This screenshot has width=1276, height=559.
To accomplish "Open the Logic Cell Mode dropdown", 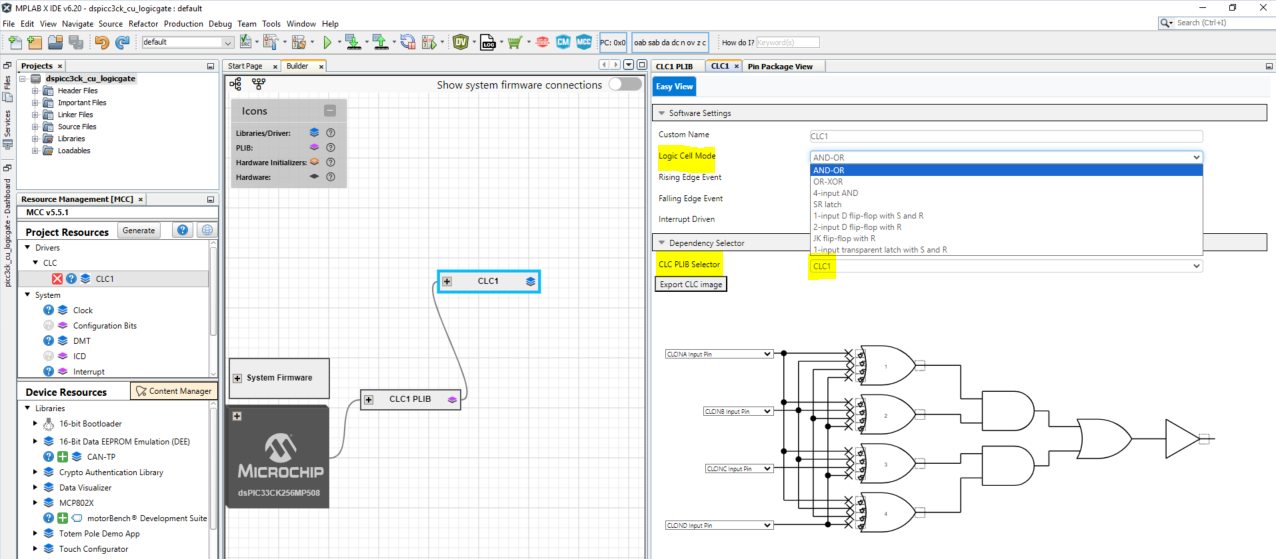I will click(1006, 157).
